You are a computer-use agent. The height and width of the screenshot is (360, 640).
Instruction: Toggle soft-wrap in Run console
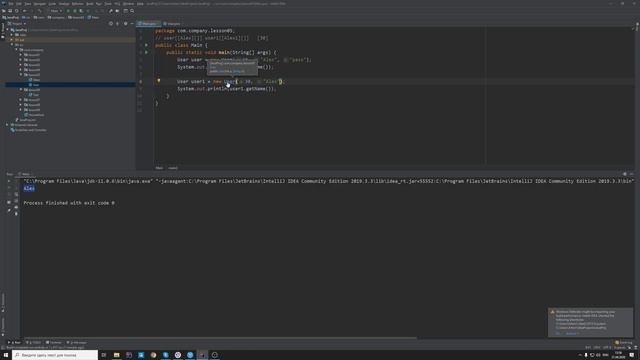pyautogui.click(x=16, y=194)
